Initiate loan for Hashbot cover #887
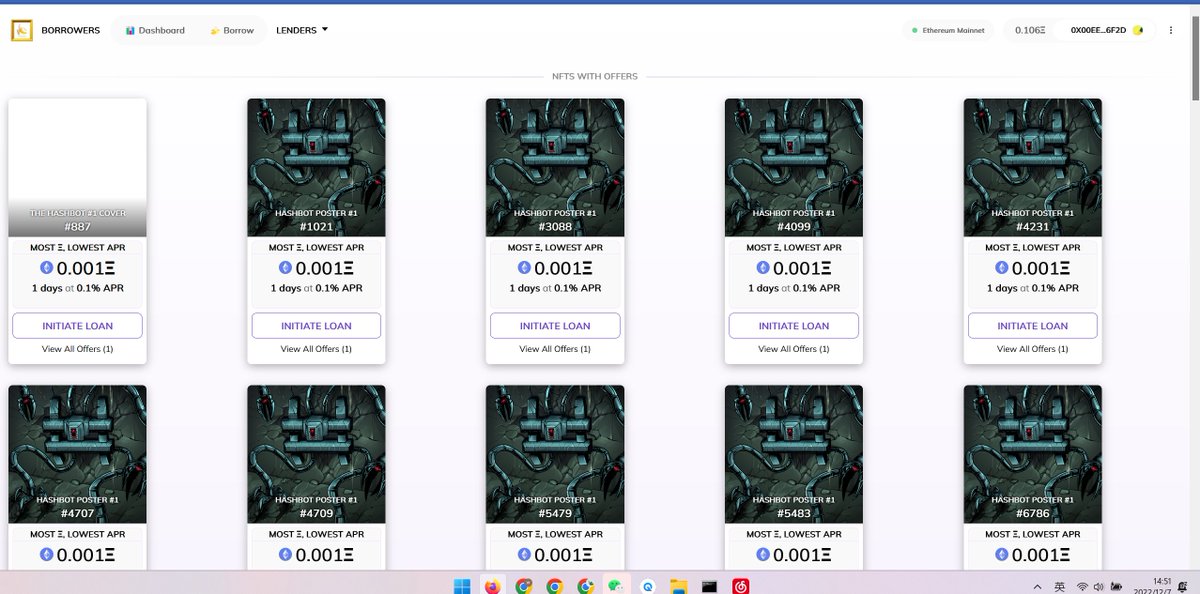Viewport: 1200px width, 594px height. pos(77,326)
